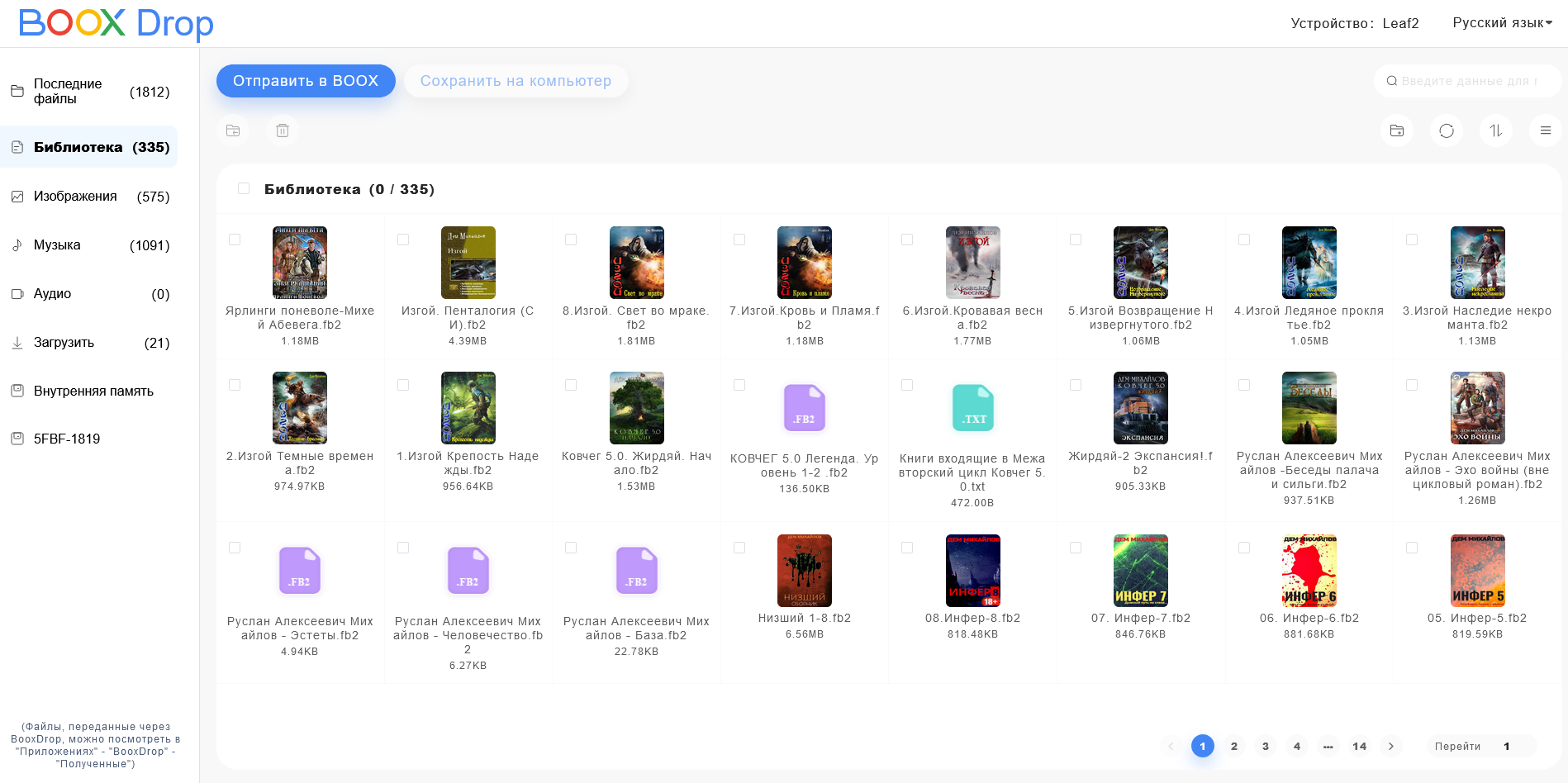
Task: Click the Music note icon in sidebar
Action: pos(17,245)
